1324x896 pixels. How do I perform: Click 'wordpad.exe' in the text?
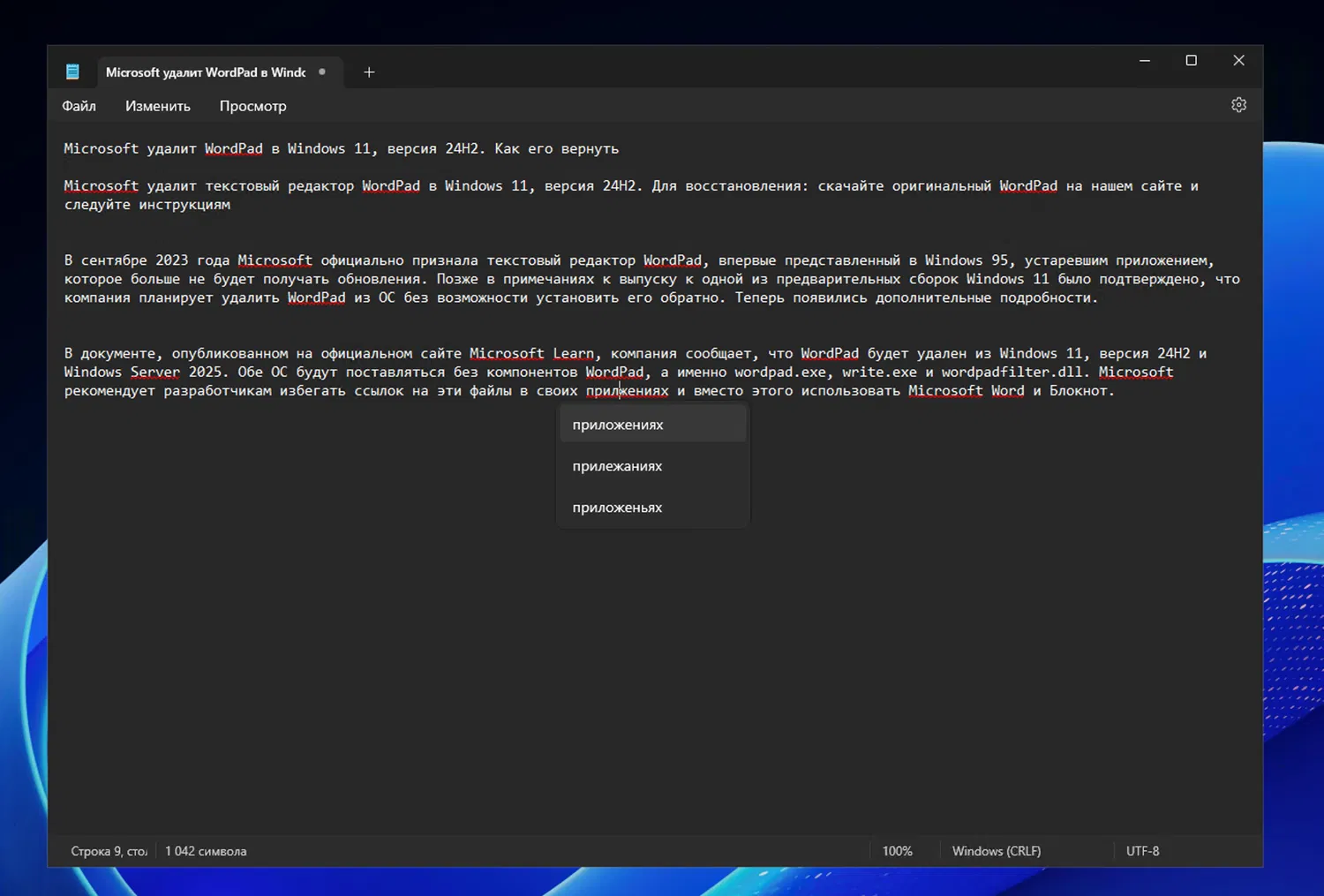[x=780, y=373]
